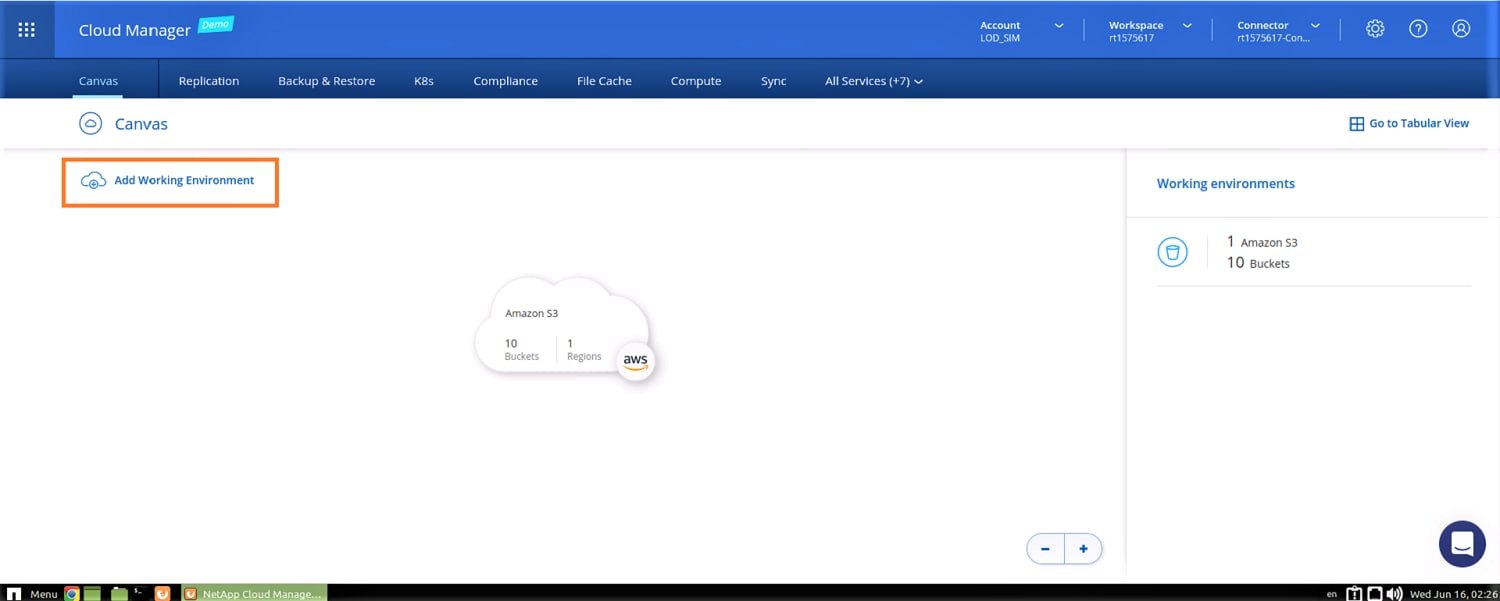Zoom in the canvas with plus button
This screenshot has width=1500, height=601.
[1083, 549]
